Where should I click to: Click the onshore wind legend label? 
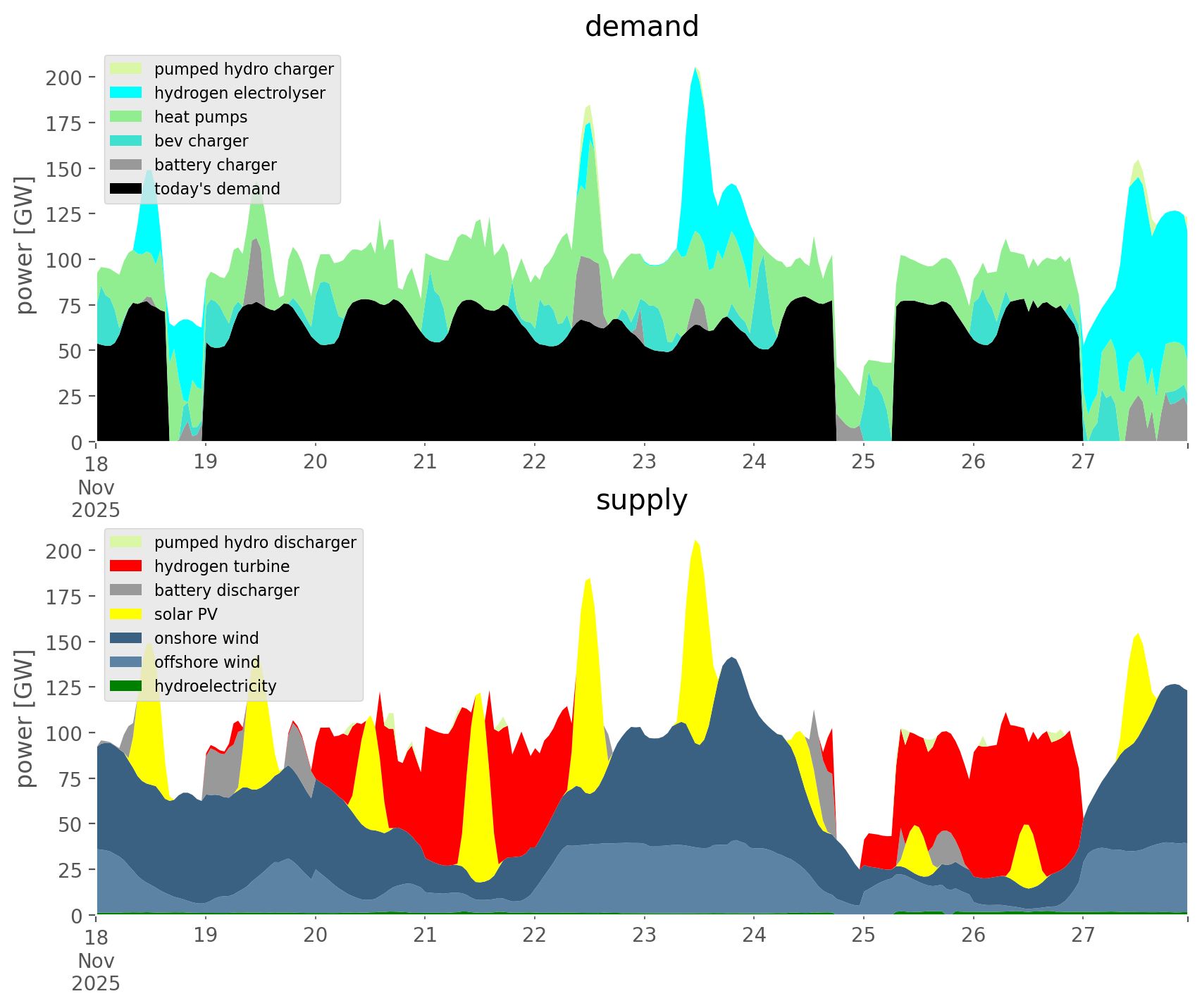click(206, 638)
